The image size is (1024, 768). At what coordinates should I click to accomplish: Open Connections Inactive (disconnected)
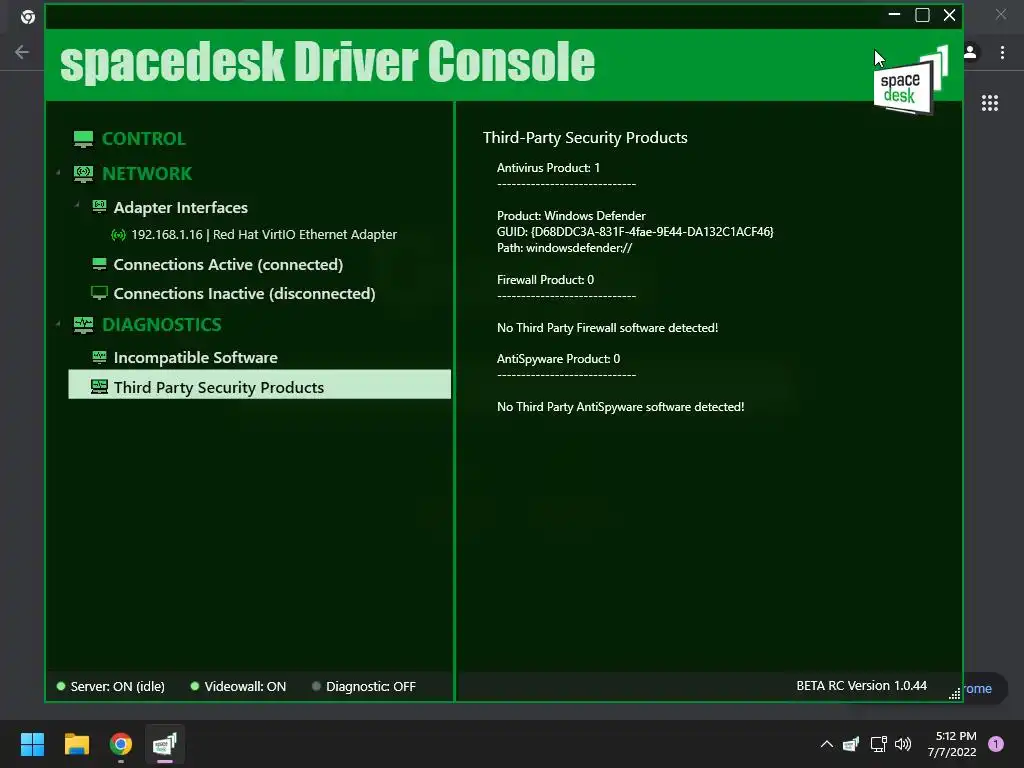[244, 294]
